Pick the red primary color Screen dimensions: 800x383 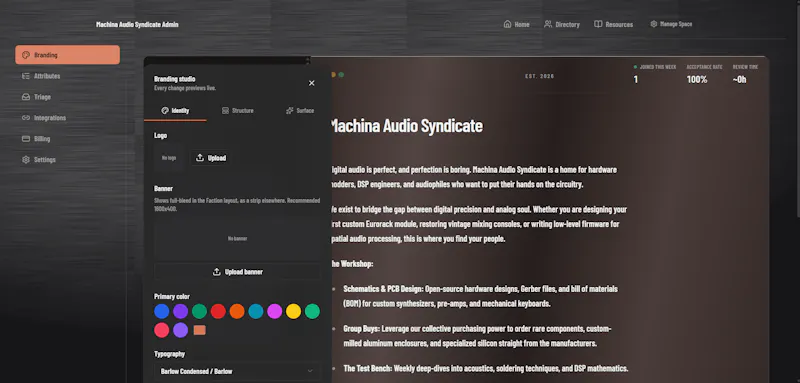click(218, 312)
